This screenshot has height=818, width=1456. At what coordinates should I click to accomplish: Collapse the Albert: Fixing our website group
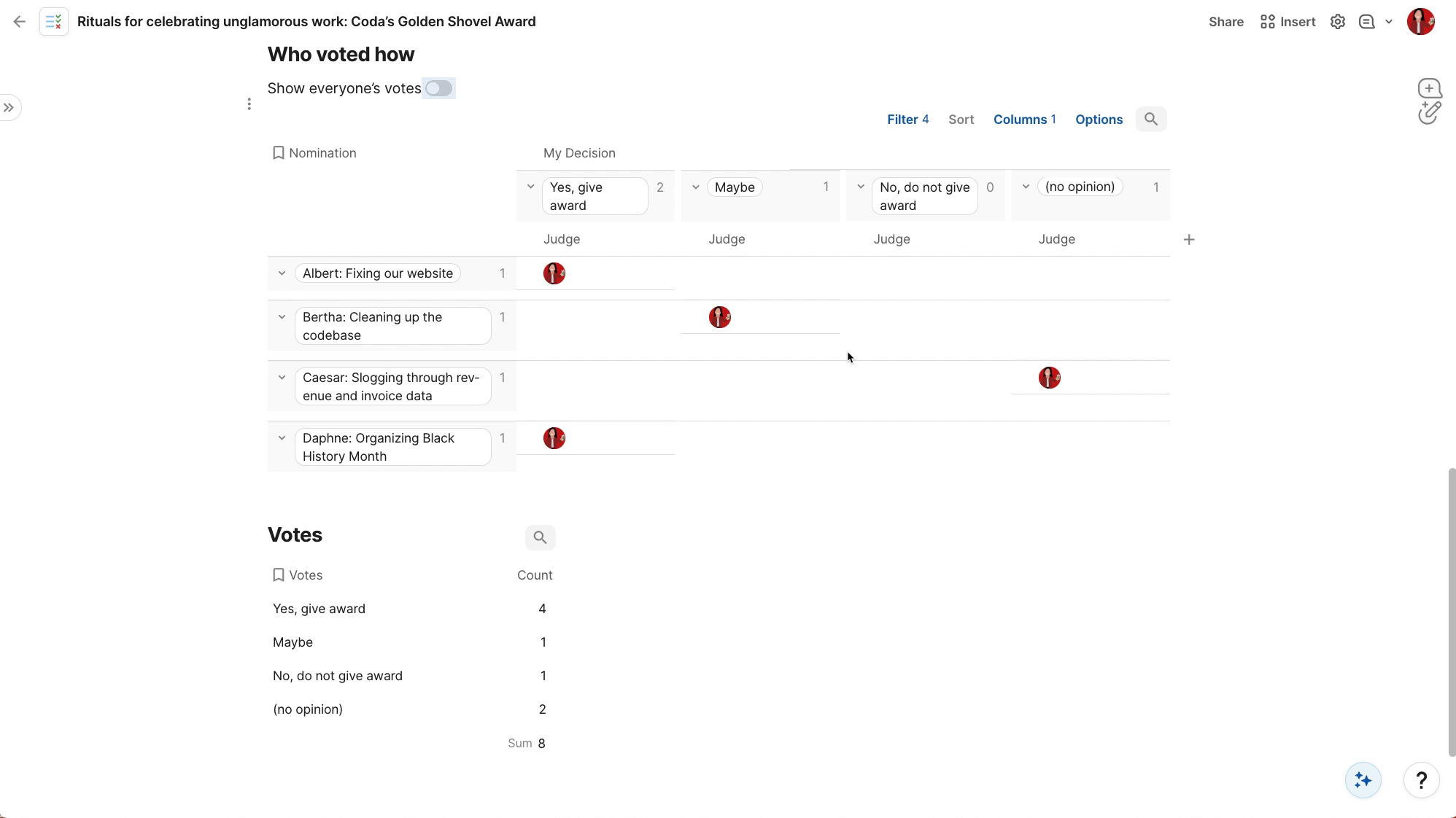pyautogui.click(x=282, y=273)
